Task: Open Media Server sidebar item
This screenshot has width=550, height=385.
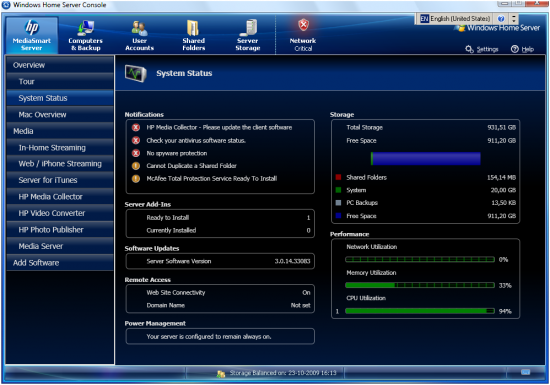Action: point(60,246)
